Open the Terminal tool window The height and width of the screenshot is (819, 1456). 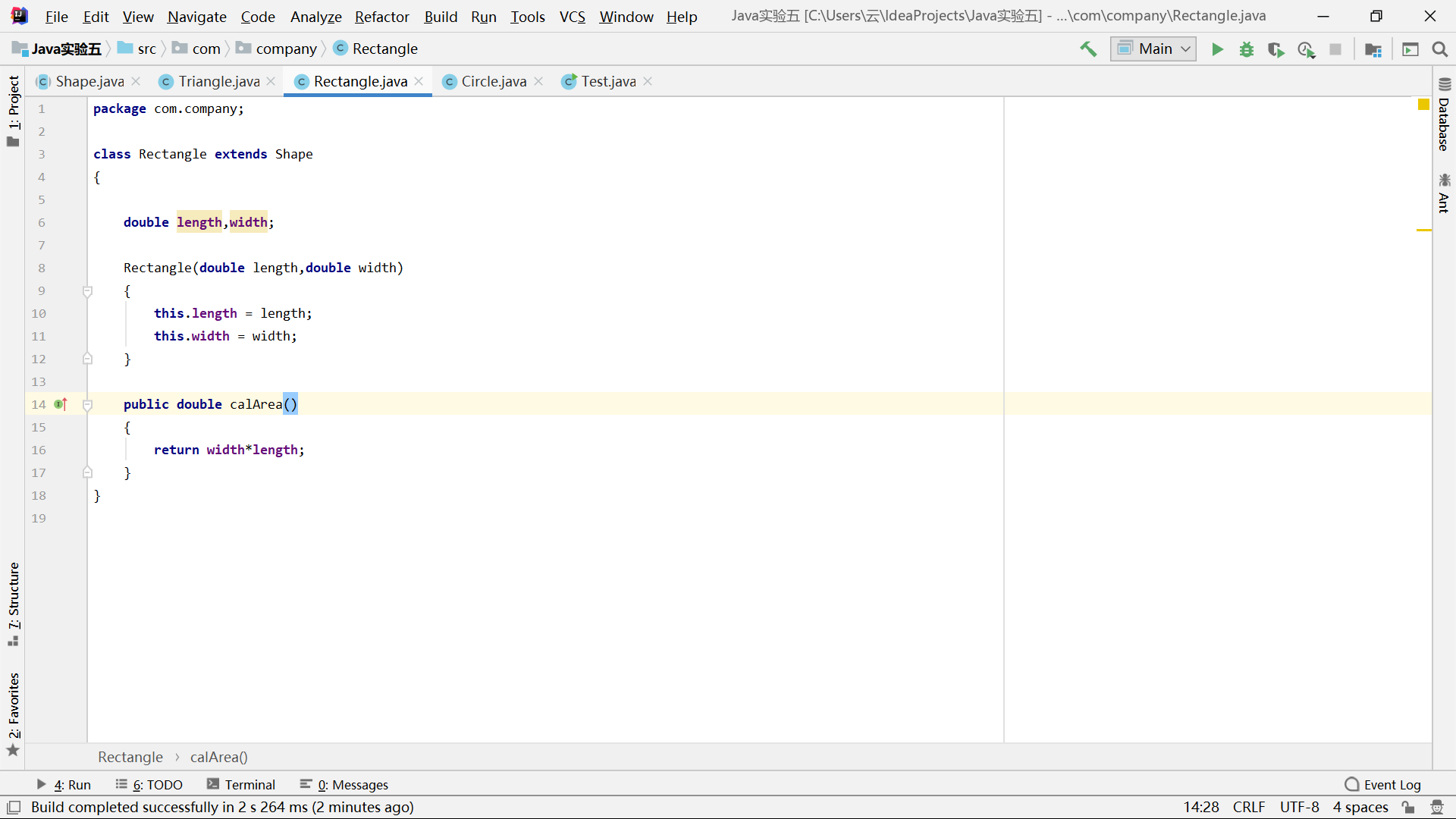[241, 785]
